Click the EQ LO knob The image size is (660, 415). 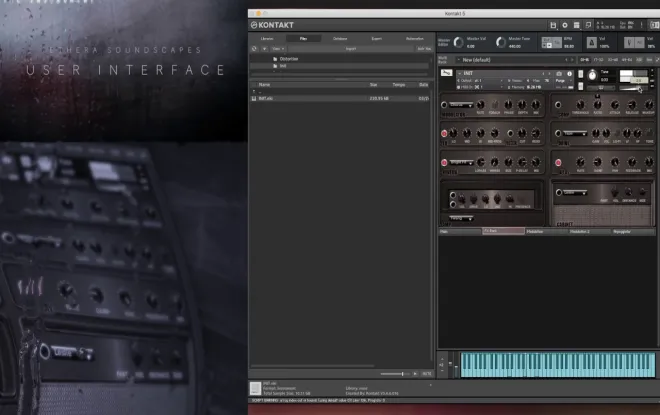click(x=453, y=133)
